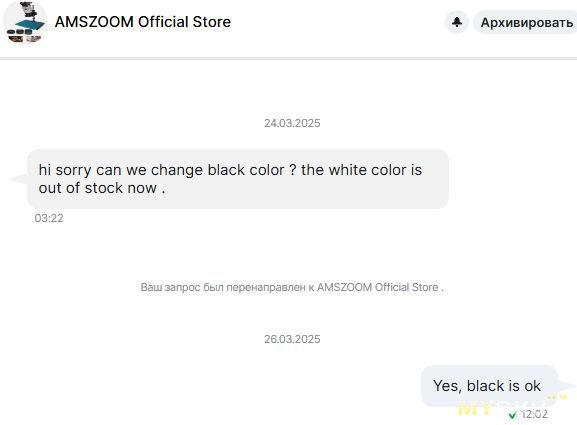Mute notifications with the bell icon
The width and height of the screenshot is (577, 425).
coord(457,22)
